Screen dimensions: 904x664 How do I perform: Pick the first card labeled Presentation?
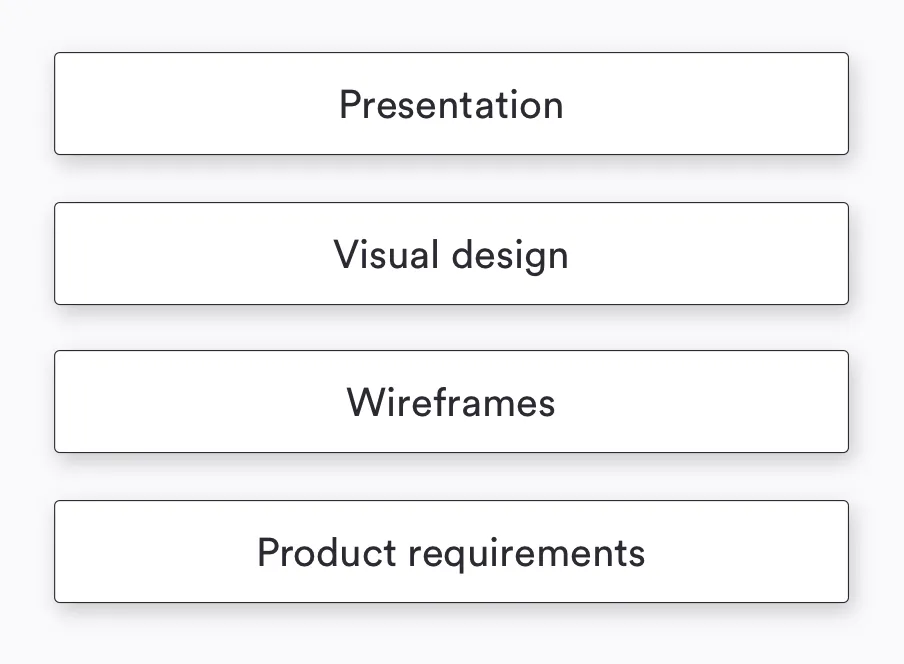451,104
